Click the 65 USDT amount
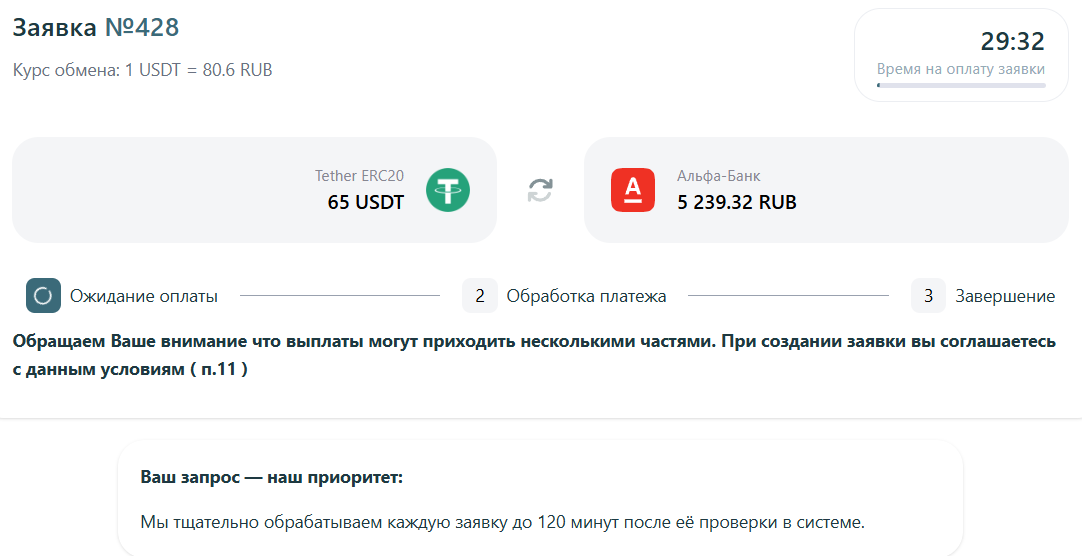Screen dimensions: 1082x556 [366, 202]
